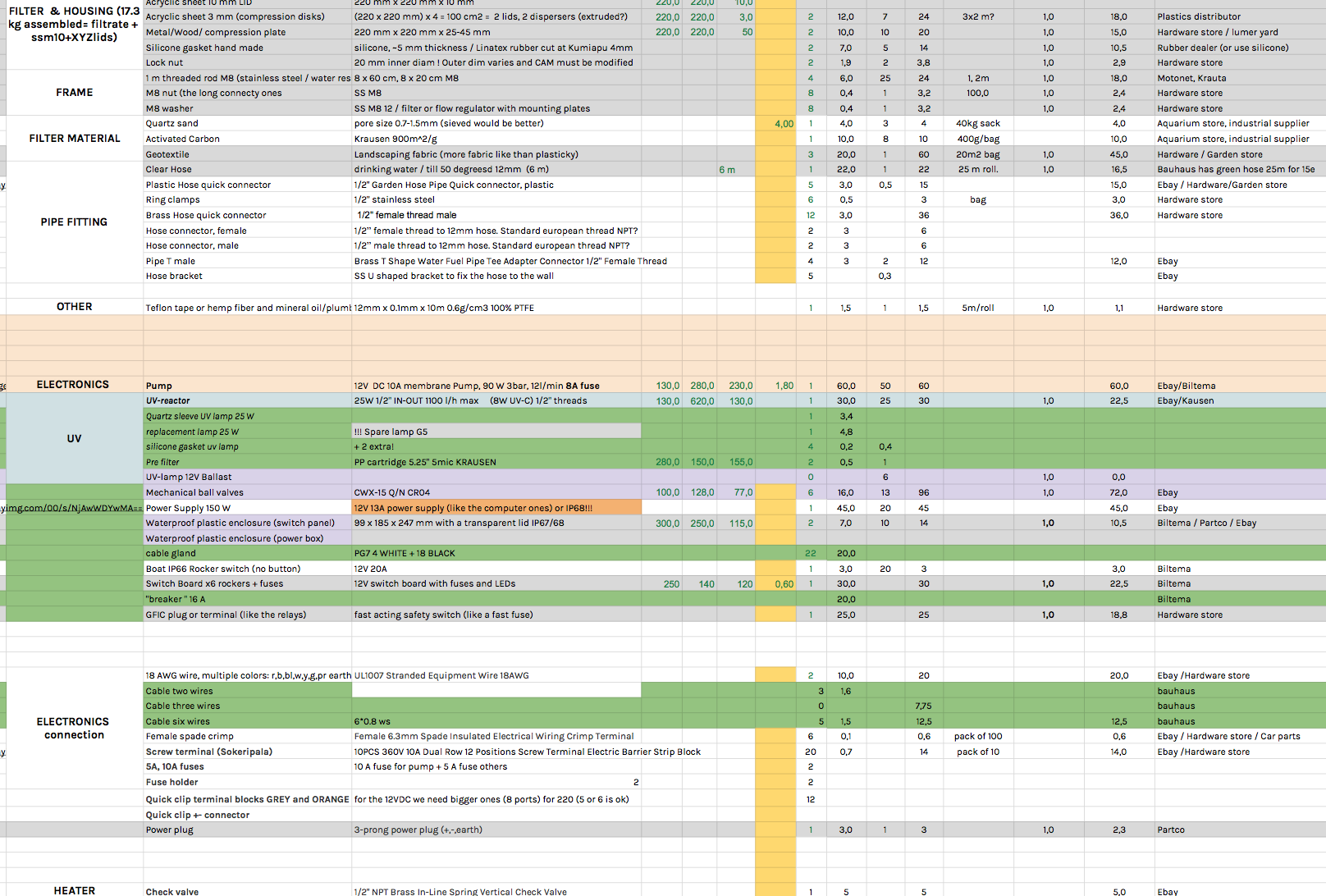Click the Ring clamps cell
Viewport: 1326px width, 896px height.
click(x=248, y=200)
